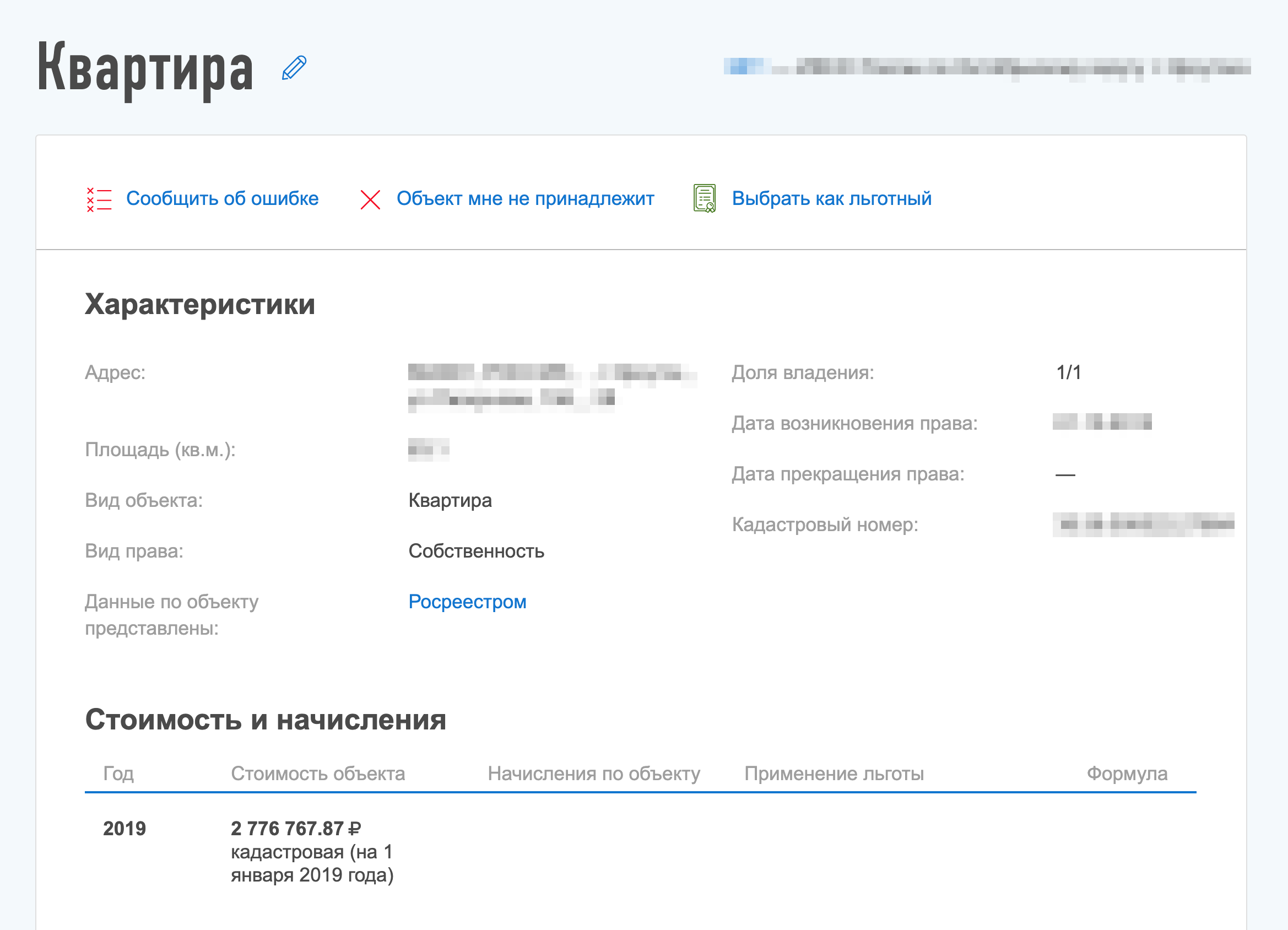Click the Характеристики heading
This screenshot has width=1288, height=930.
click(200, 304)
